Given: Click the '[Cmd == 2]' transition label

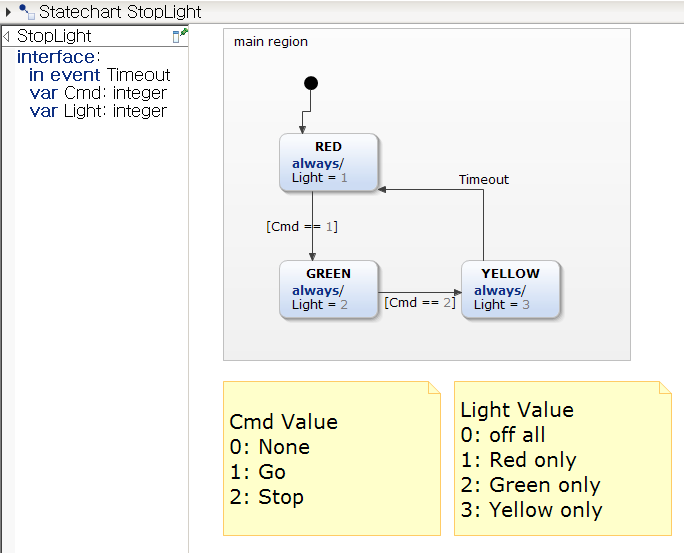Looking at the screenshot, I should [420, 303].
